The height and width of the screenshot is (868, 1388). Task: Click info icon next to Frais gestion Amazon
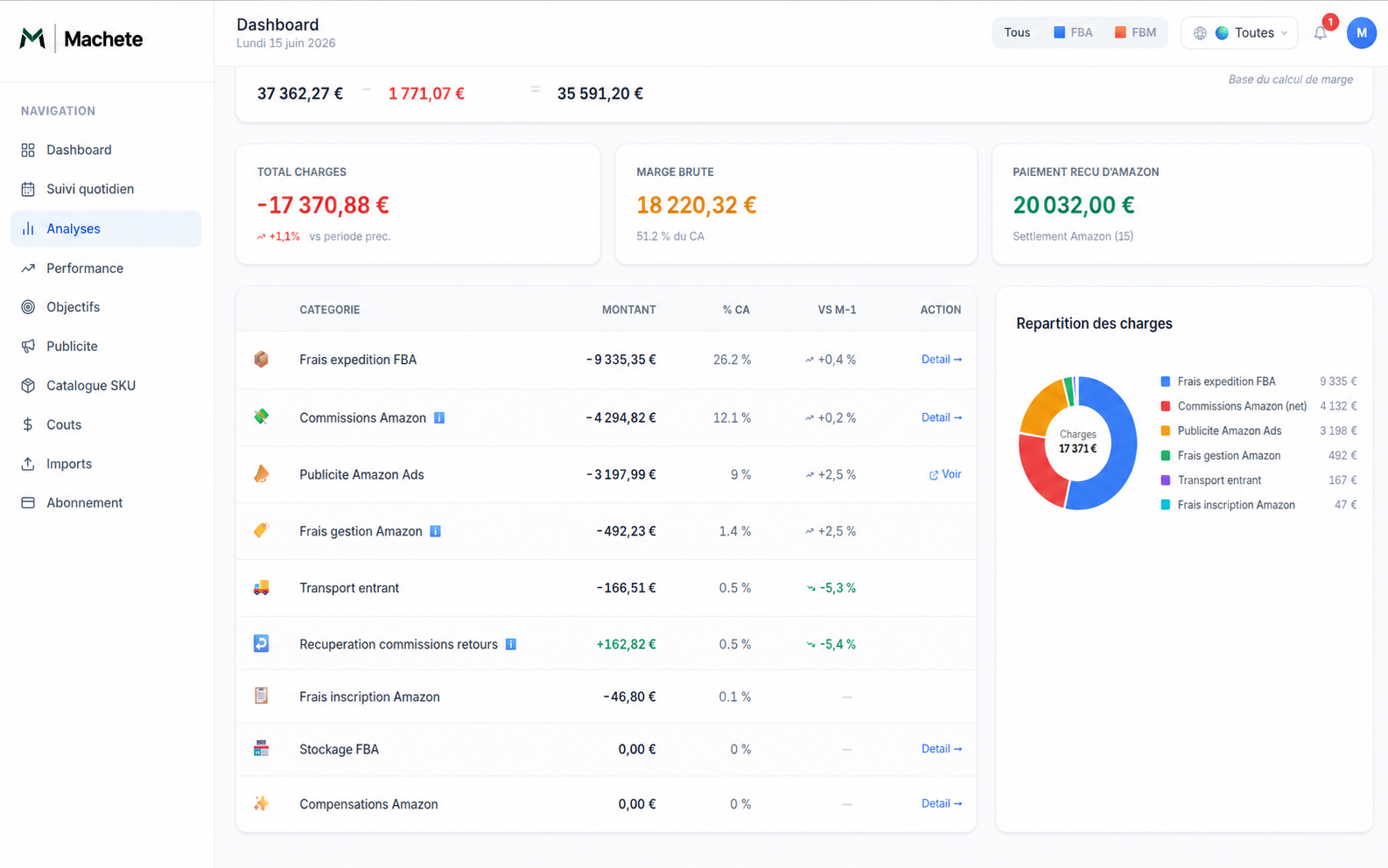pos(435,531)
